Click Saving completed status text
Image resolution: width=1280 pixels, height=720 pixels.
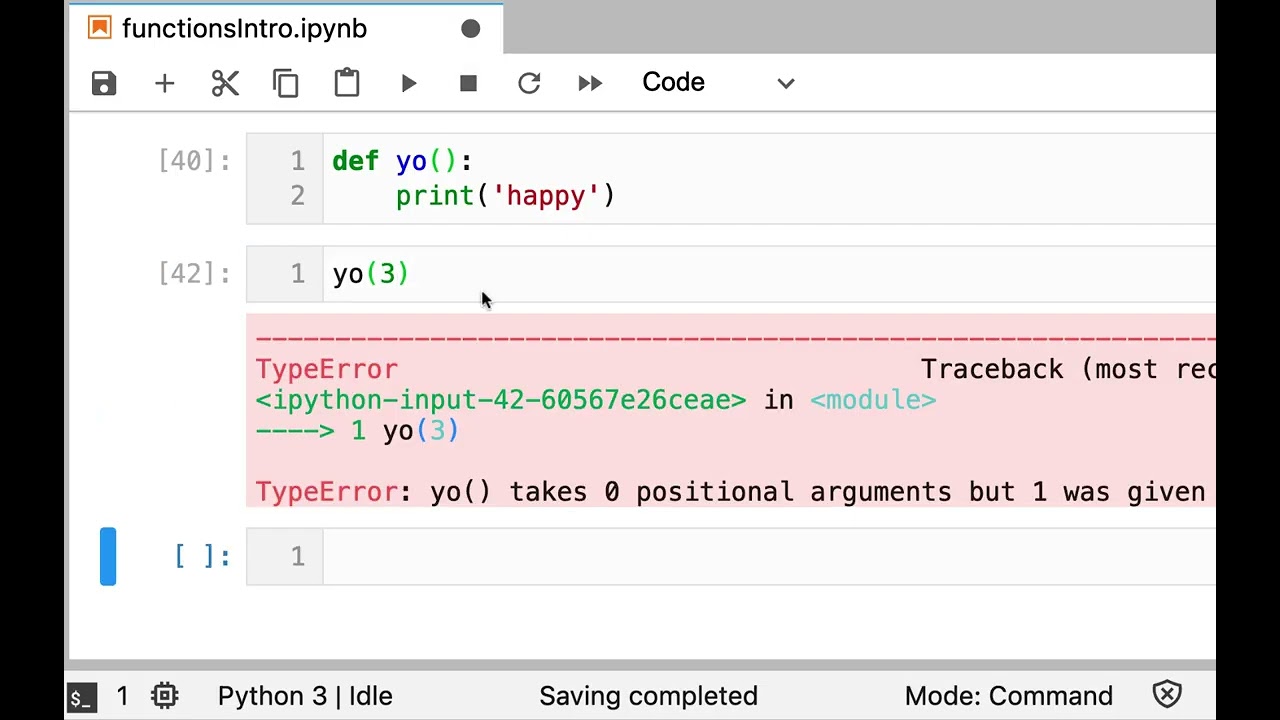click(x=648, y=696)
